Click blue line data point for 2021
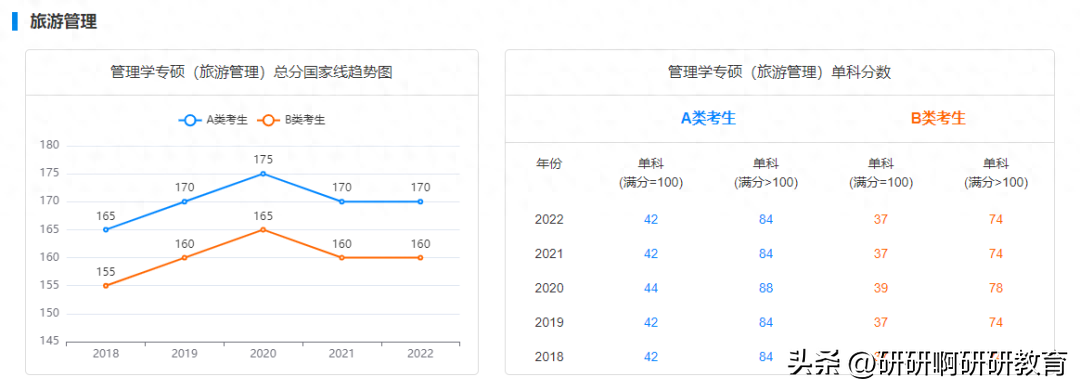Screen dimensions: 1080x389 [x=342, y=202]
